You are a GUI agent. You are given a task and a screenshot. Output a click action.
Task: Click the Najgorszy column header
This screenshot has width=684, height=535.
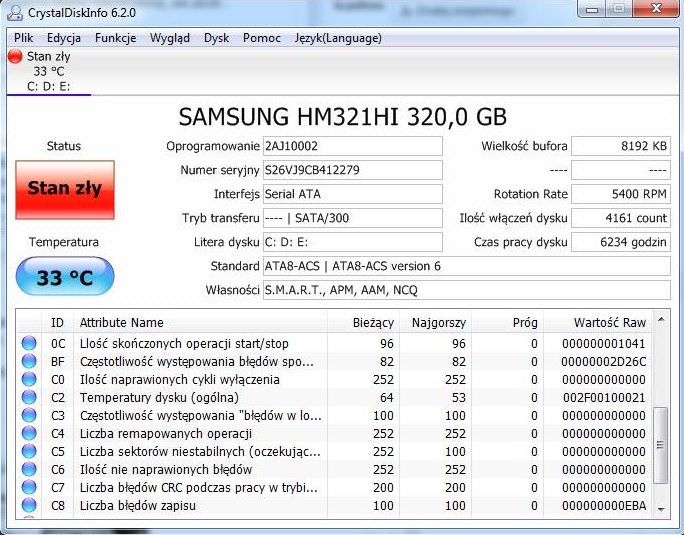pyautogui.click(x=435, y=322)
